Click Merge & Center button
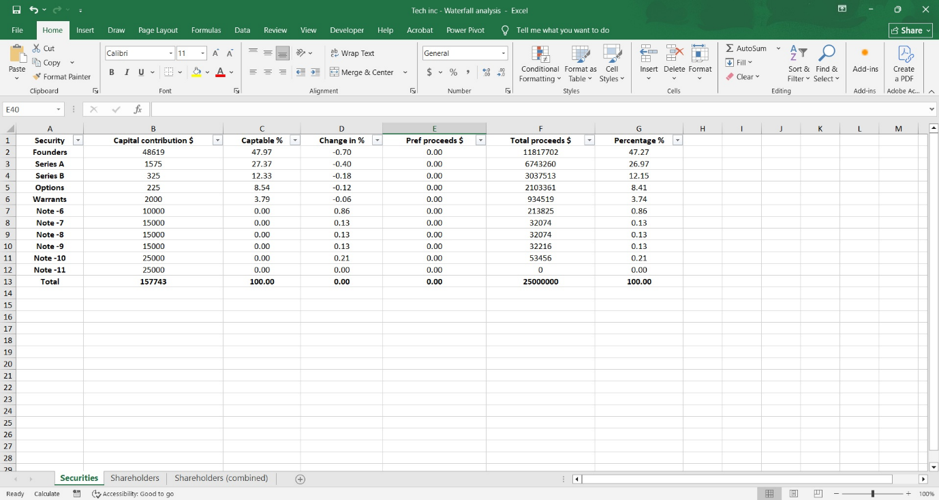The height and width of the screenshot is (500, 939). (x=362, y=72)
